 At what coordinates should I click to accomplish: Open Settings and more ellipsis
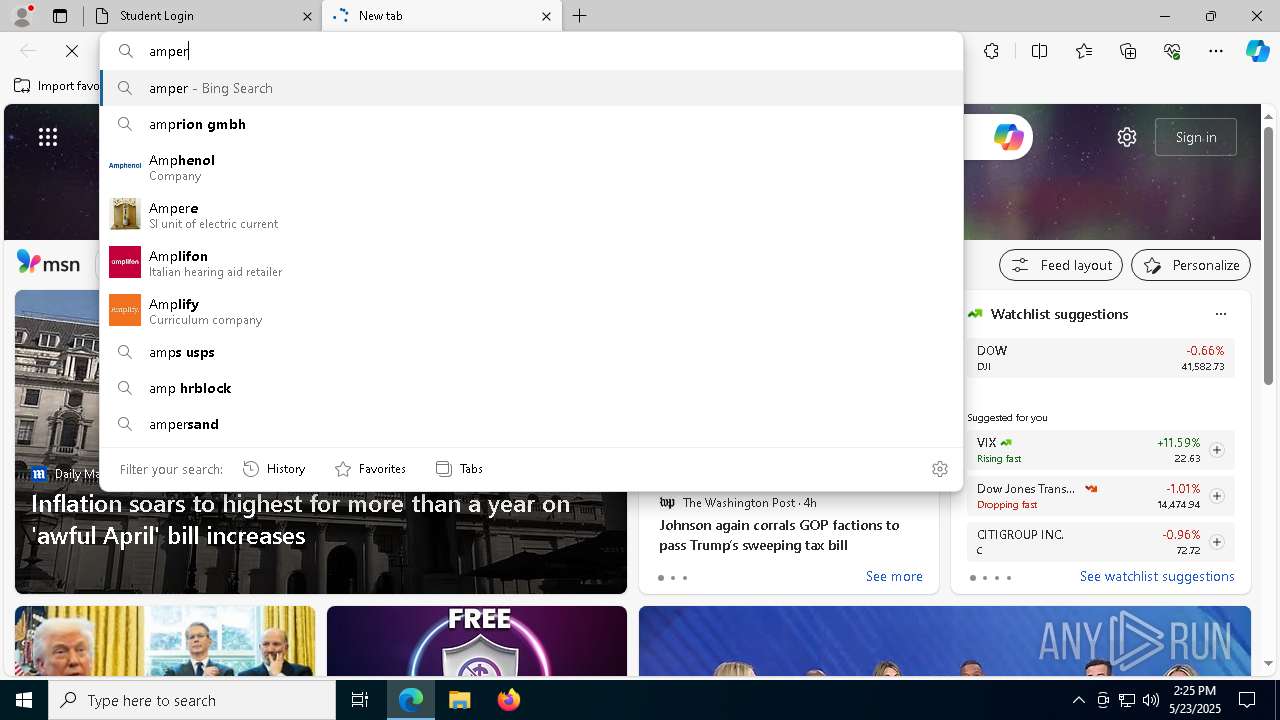(x=1216, y=51)
